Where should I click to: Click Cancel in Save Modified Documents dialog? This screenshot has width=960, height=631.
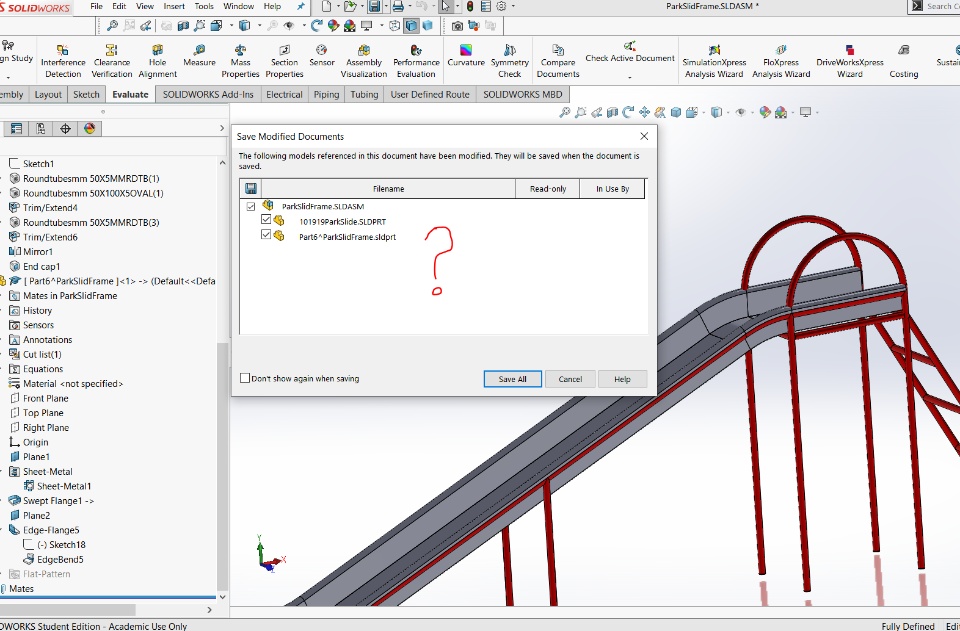pyautogui.click(x=570, y=379)
